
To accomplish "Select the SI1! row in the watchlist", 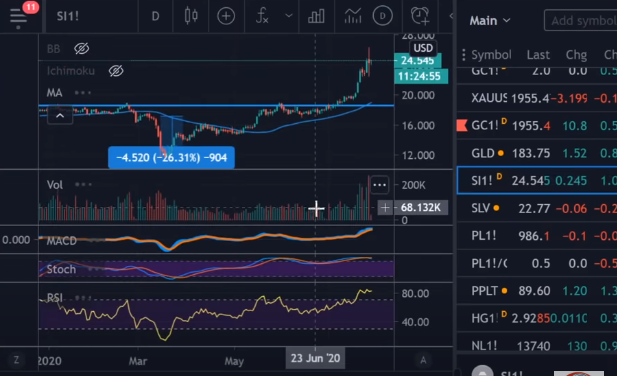I will (x=537, y=181).
